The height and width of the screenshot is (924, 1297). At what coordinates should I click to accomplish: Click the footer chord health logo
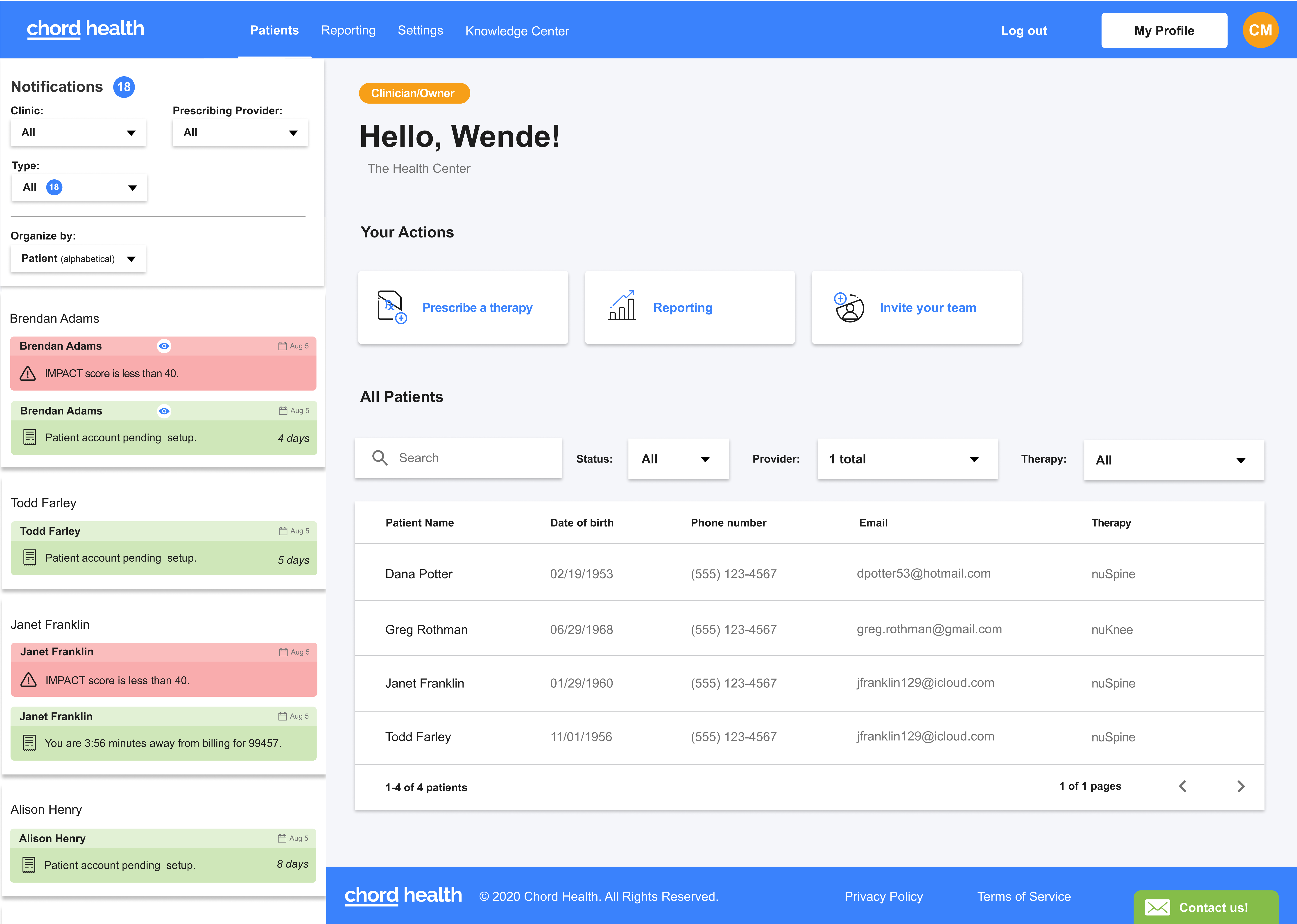click(403, 896)
